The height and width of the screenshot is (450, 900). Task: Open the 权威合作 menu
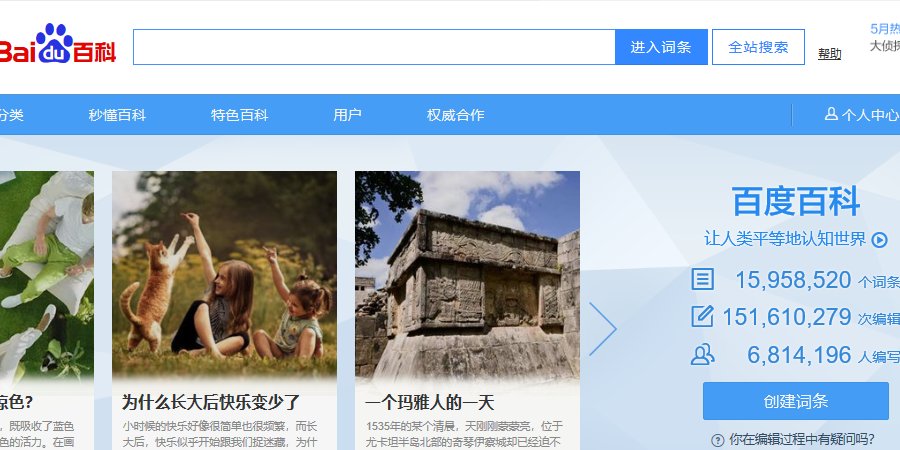pos(455,115)
